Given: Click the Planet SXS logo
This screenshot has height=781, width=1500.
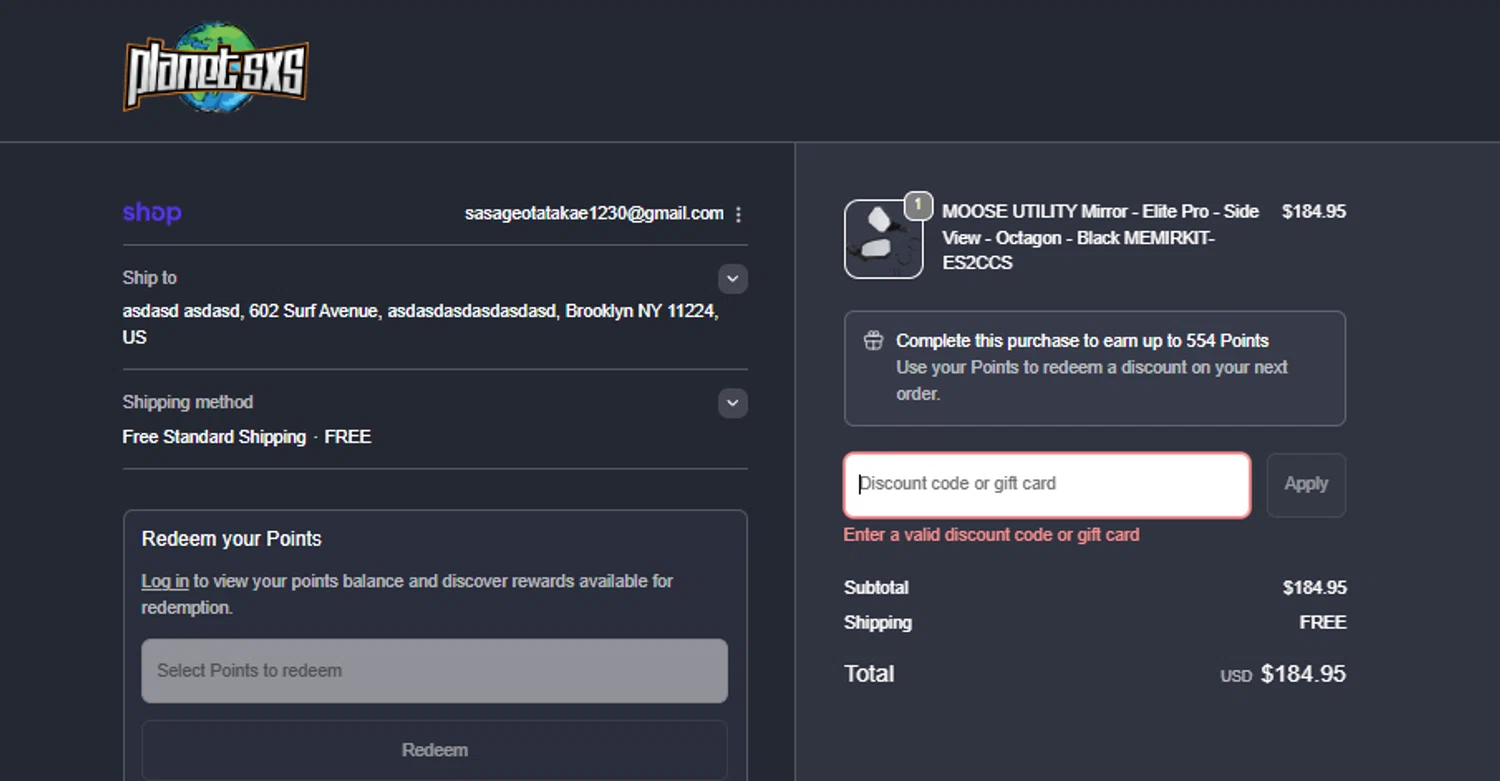Looking at the screenshot, I should point(215,67).
